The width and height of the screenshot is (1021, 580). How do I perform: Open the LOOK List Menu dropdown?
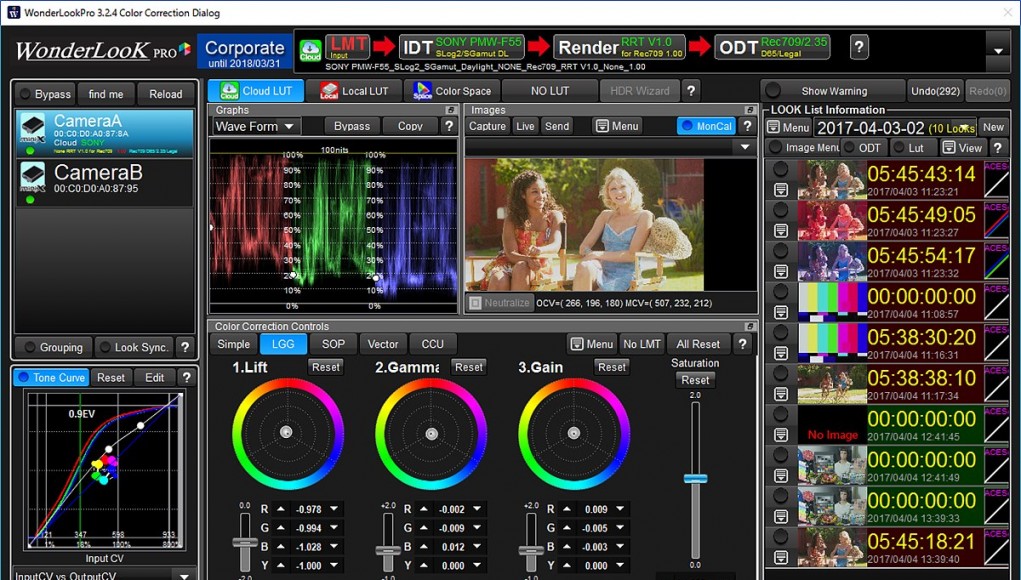[789, 128]
